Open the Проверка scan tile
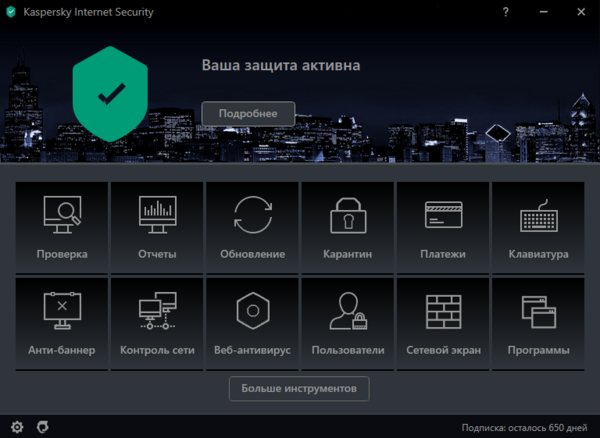 coord(62,227)
